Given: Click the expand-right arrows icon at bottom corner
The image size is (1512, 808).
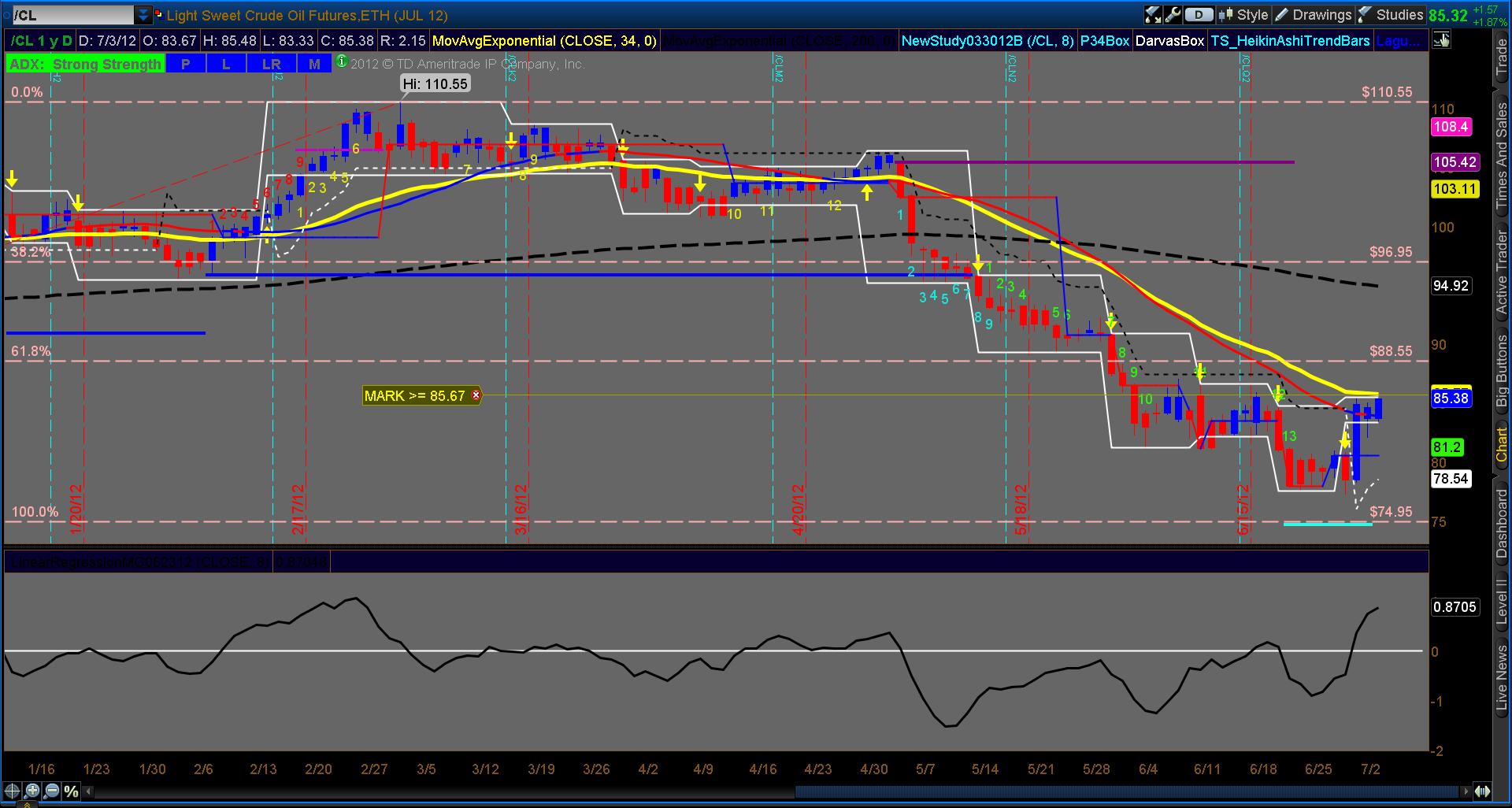Looking at the screenshot, I should pyautogui.click(x=1483, y=791).
